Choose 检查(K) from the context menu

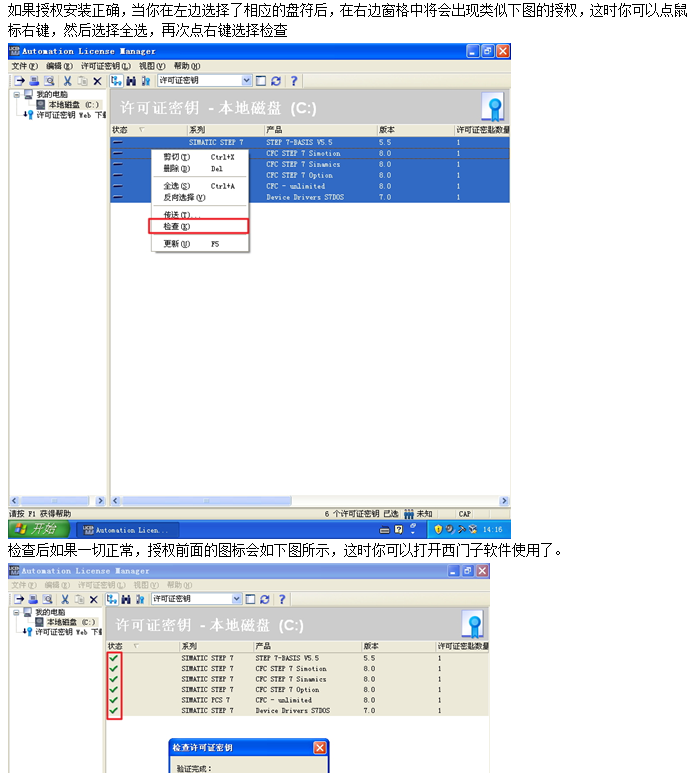pyautogui.click(x=199, y=226)
